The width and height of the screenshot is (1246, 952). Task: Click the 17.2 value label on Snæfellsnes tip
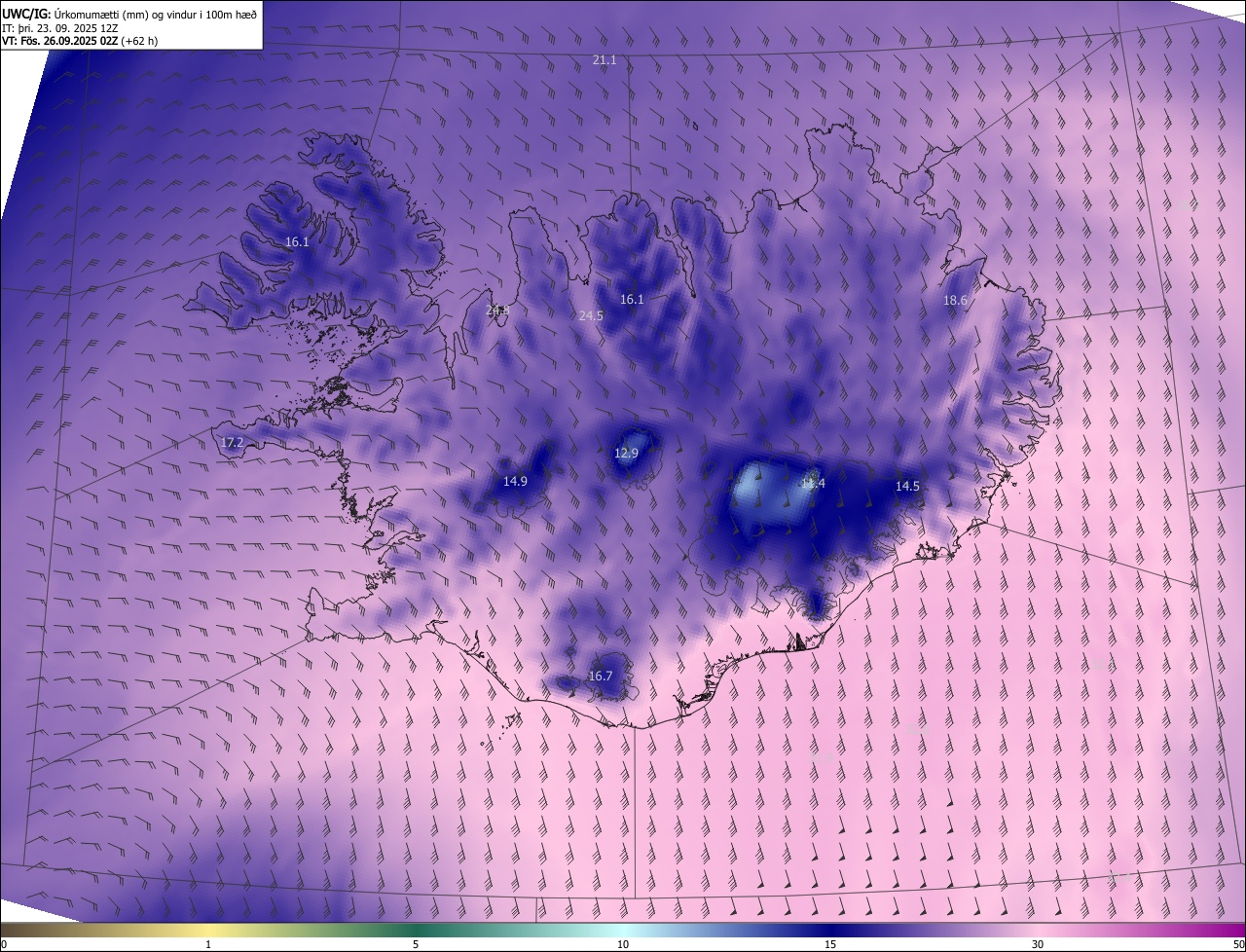click(232, 443)
